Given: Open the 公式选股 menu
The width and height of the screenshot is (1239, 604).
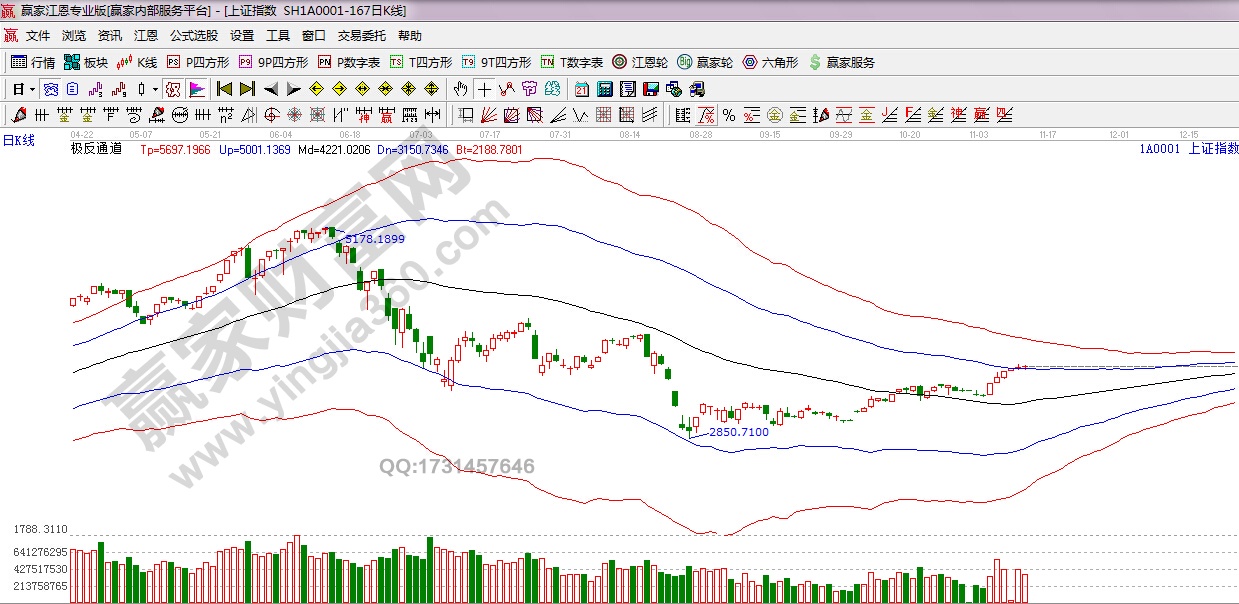Looking at the screenshot, I should pos(193,36).
